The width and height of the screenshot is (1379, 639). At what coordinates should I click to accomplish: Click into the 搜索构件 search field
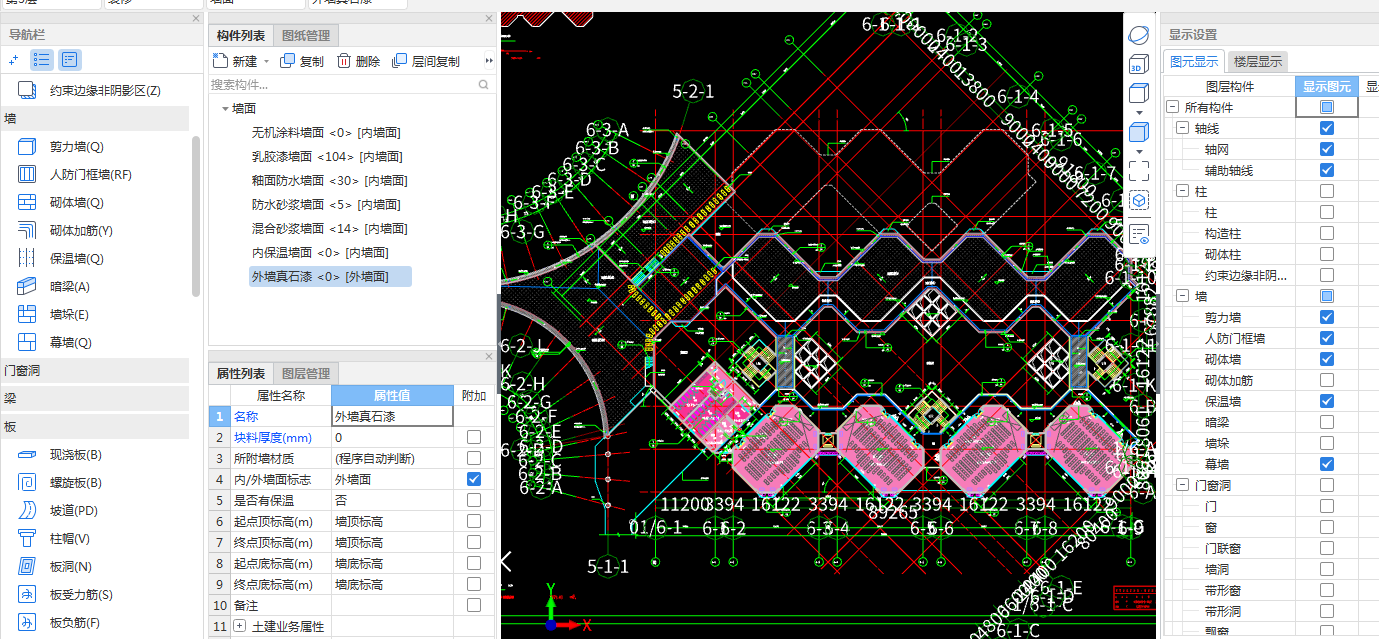[x=342, y=85]
